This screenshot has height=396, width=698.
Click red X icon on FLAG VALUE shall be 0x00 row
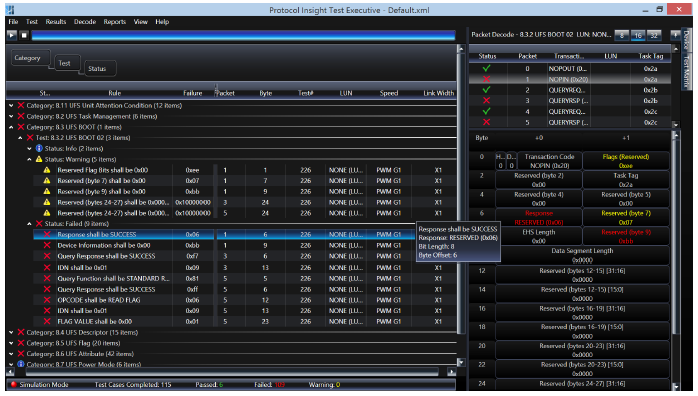coord(47,321)
